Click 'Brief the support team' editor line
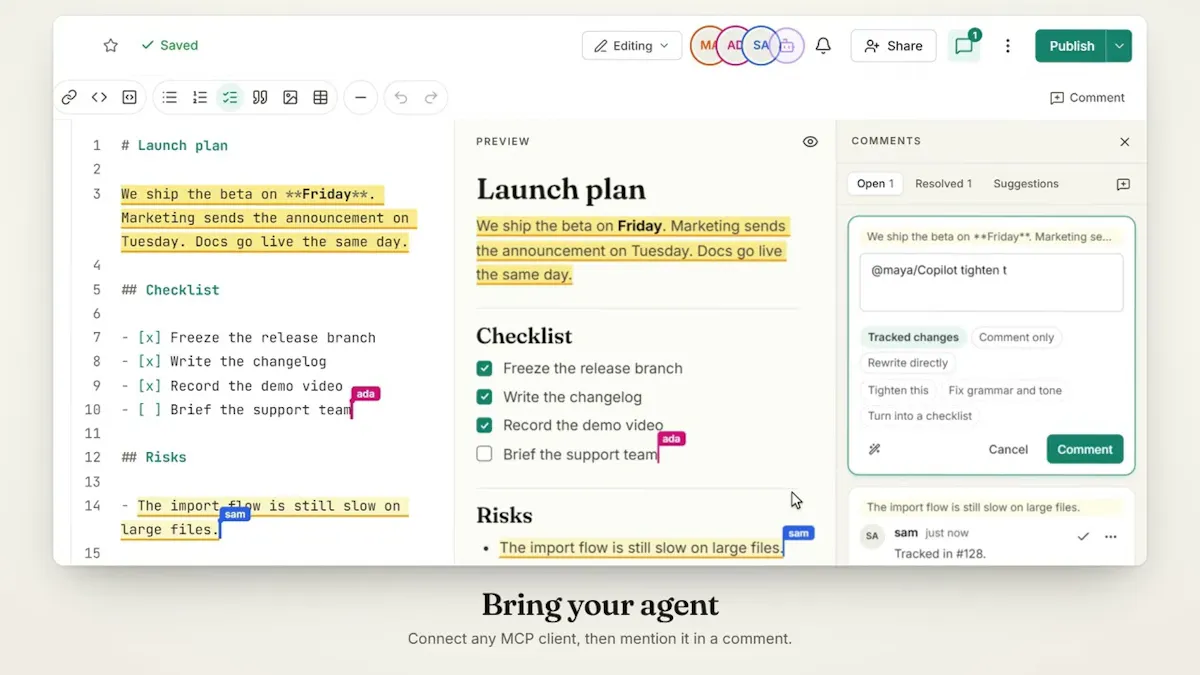Image resolution: width=1200 pixels, height=675 pixels. [x=236, y=410]
